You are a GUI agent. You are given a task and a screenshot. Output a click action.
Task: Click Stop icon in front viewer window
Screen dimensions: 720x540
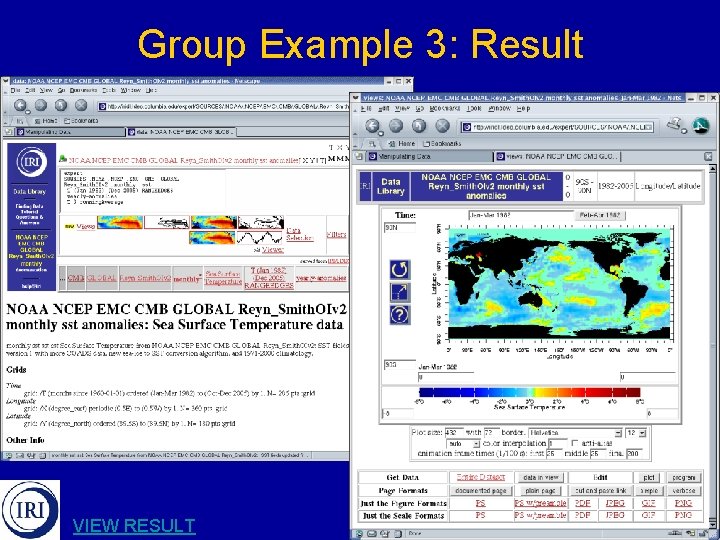tap(442, 125)
